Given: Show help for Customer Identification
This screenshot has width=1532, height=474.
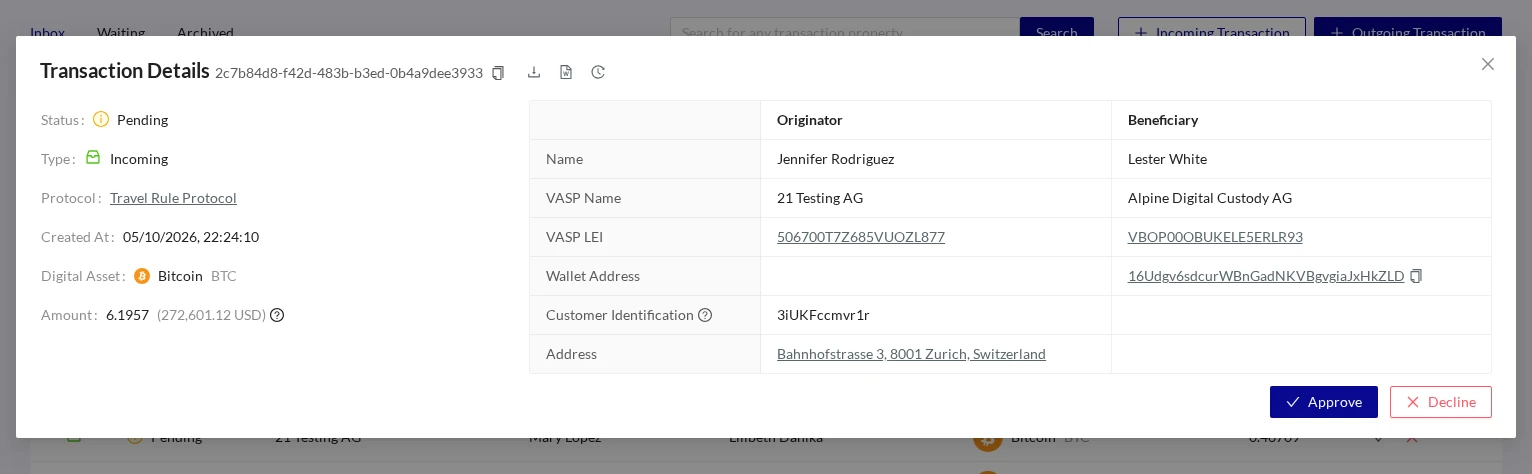Looking at the screenshot, I should (705, 315).
